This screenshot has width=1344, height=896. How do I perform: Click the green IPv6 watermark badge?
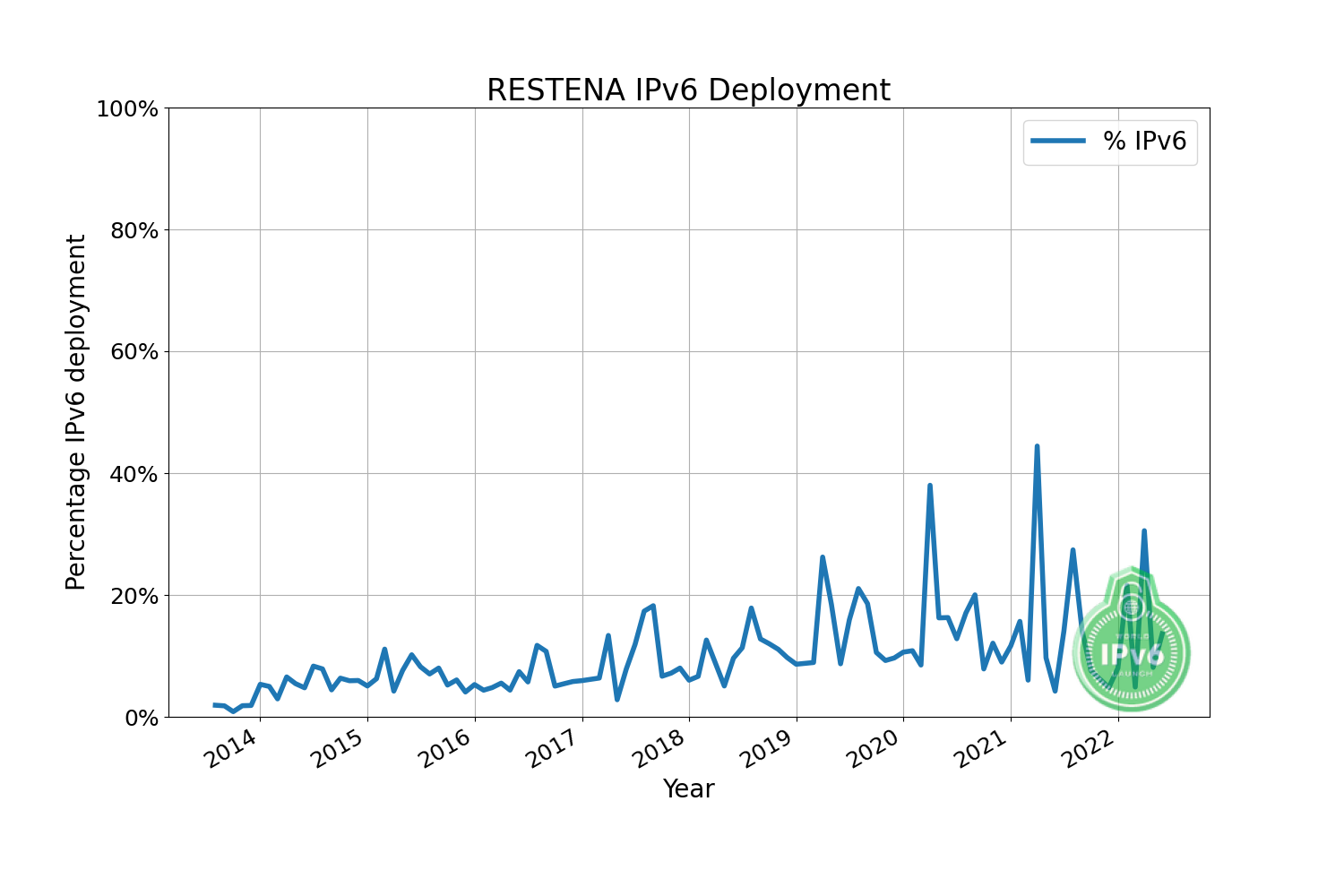tap(1132, 638)
